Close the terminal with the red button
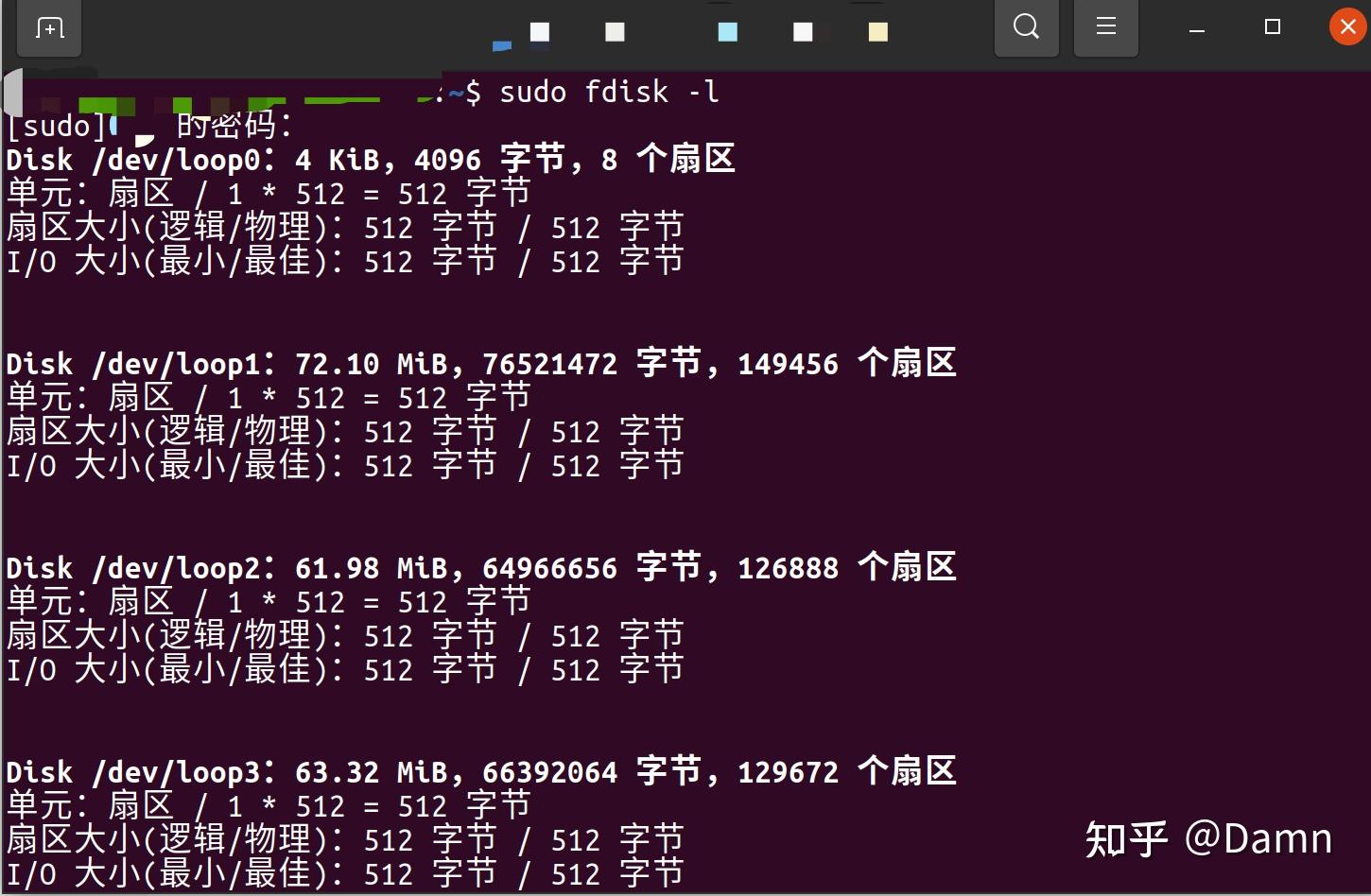Image resolution: width=1371 pixels, height=896 pixels. (x=1348, y=27)
